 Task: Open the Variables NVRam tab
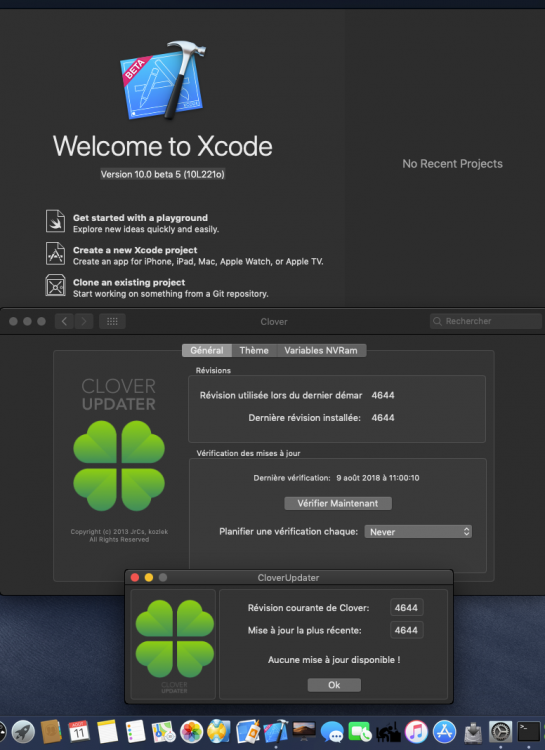click(x=321, y=351)
